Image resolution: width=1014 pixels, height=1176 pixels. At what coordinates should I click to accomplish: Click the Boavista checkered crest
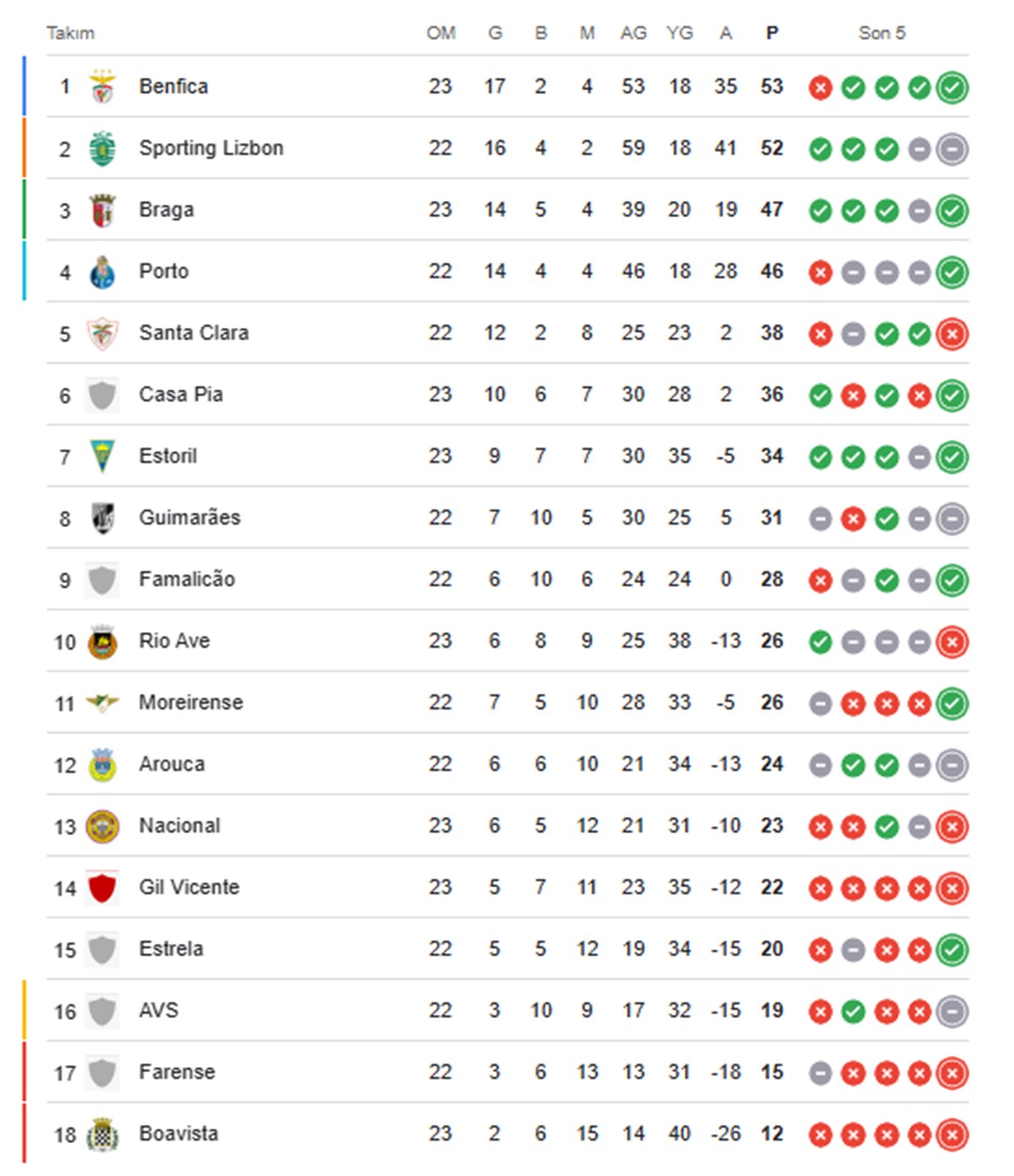(x=102, y=1135)
